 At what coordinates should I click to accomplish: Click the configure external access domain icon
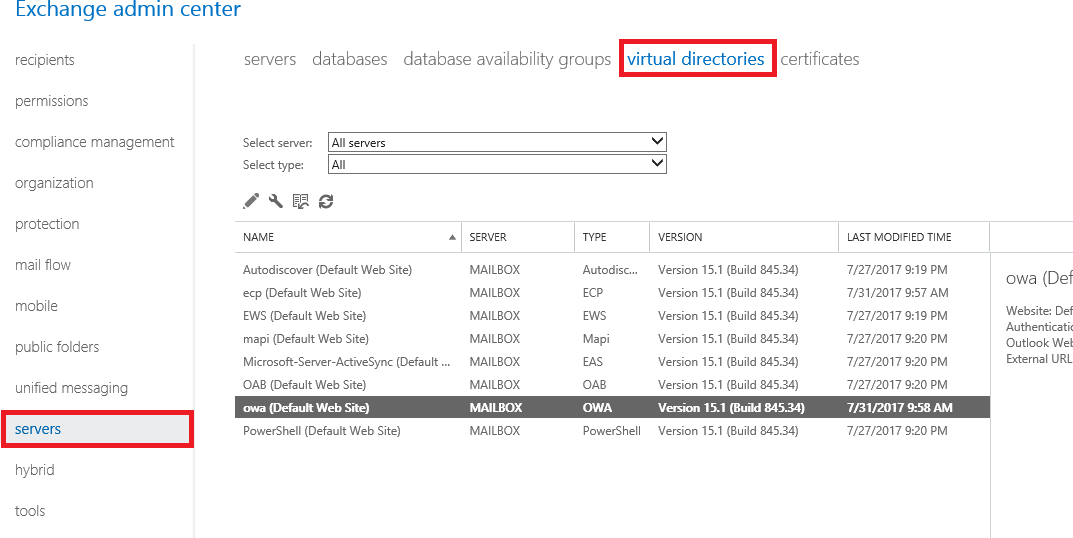(x=301, y=201)
